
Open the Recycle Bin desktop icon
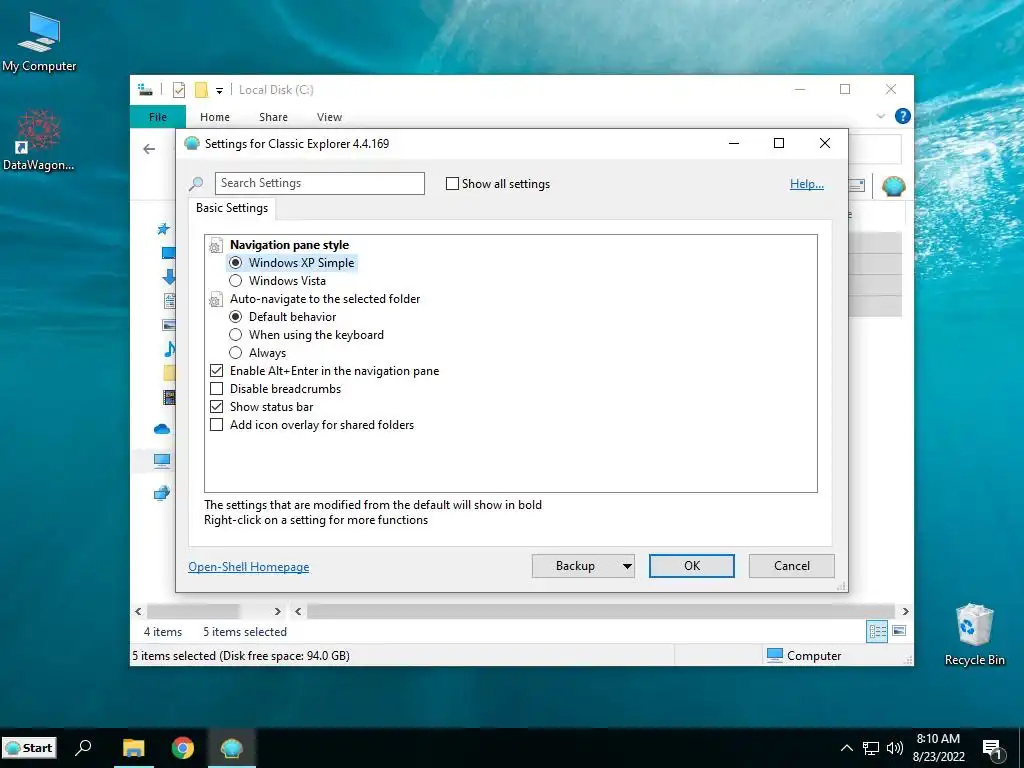tap(974, 634)
